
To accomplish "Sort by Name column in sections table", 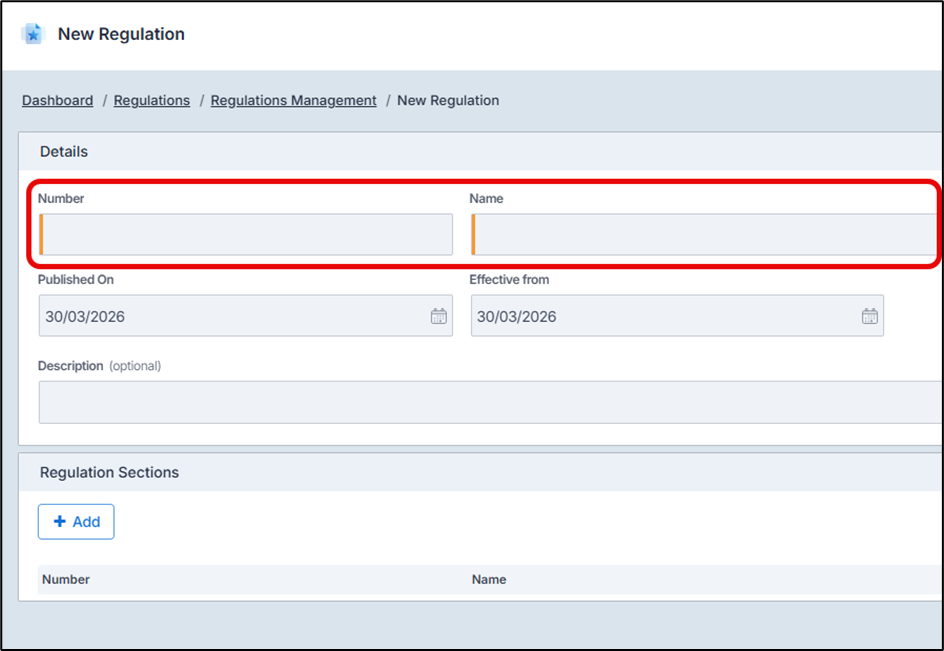I will [489, 579].
